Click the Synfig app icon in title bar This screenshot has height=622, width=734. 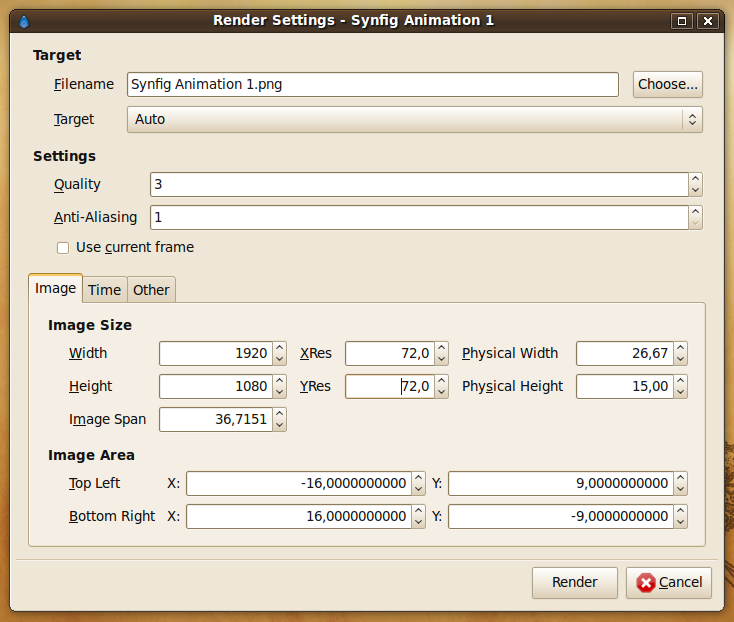(x=24, y=22)
